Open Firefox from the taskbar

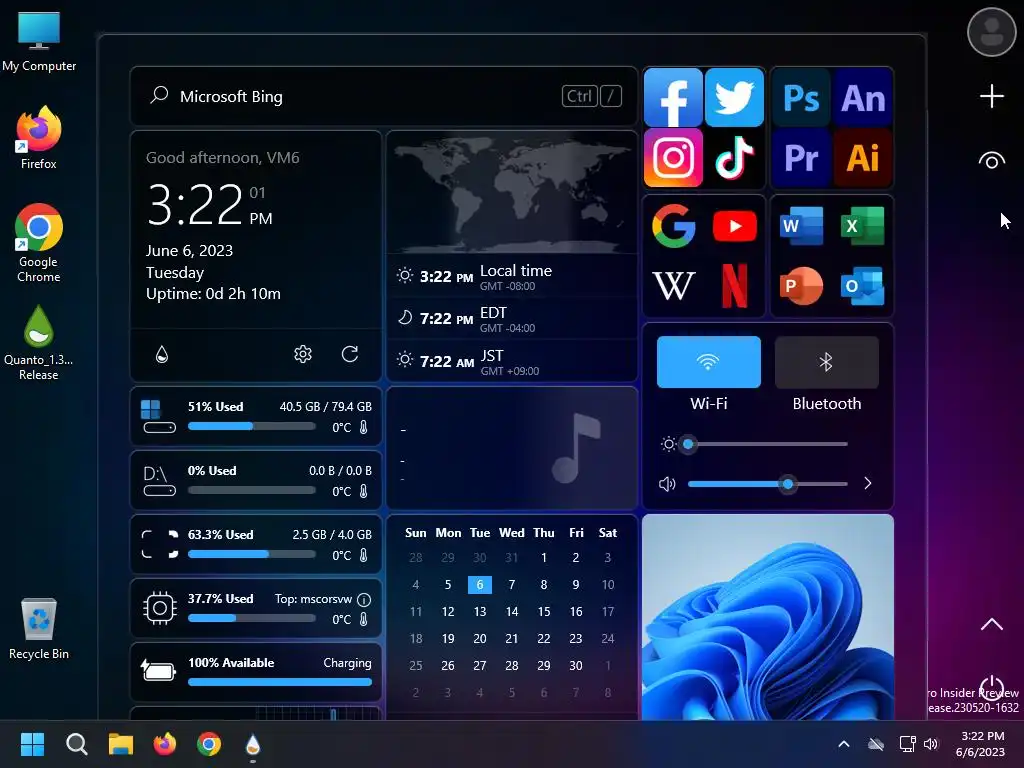coord(165,744)
